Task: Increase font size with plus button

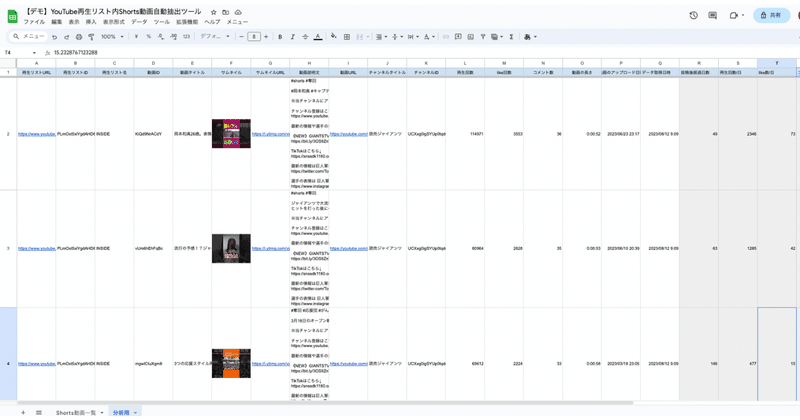Action: (x=266, y=37)
